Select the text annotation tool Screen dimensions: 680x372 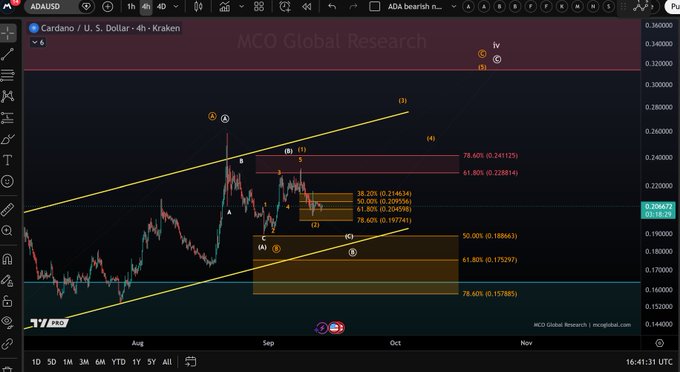click(7, 160)
